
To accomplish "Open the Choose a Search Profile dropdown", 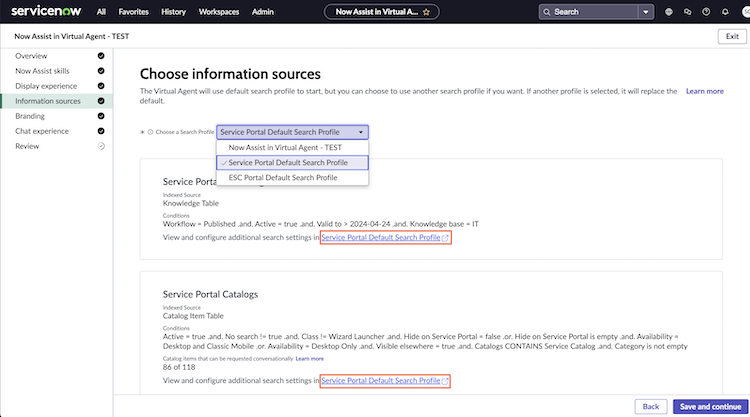I will 292,132.
